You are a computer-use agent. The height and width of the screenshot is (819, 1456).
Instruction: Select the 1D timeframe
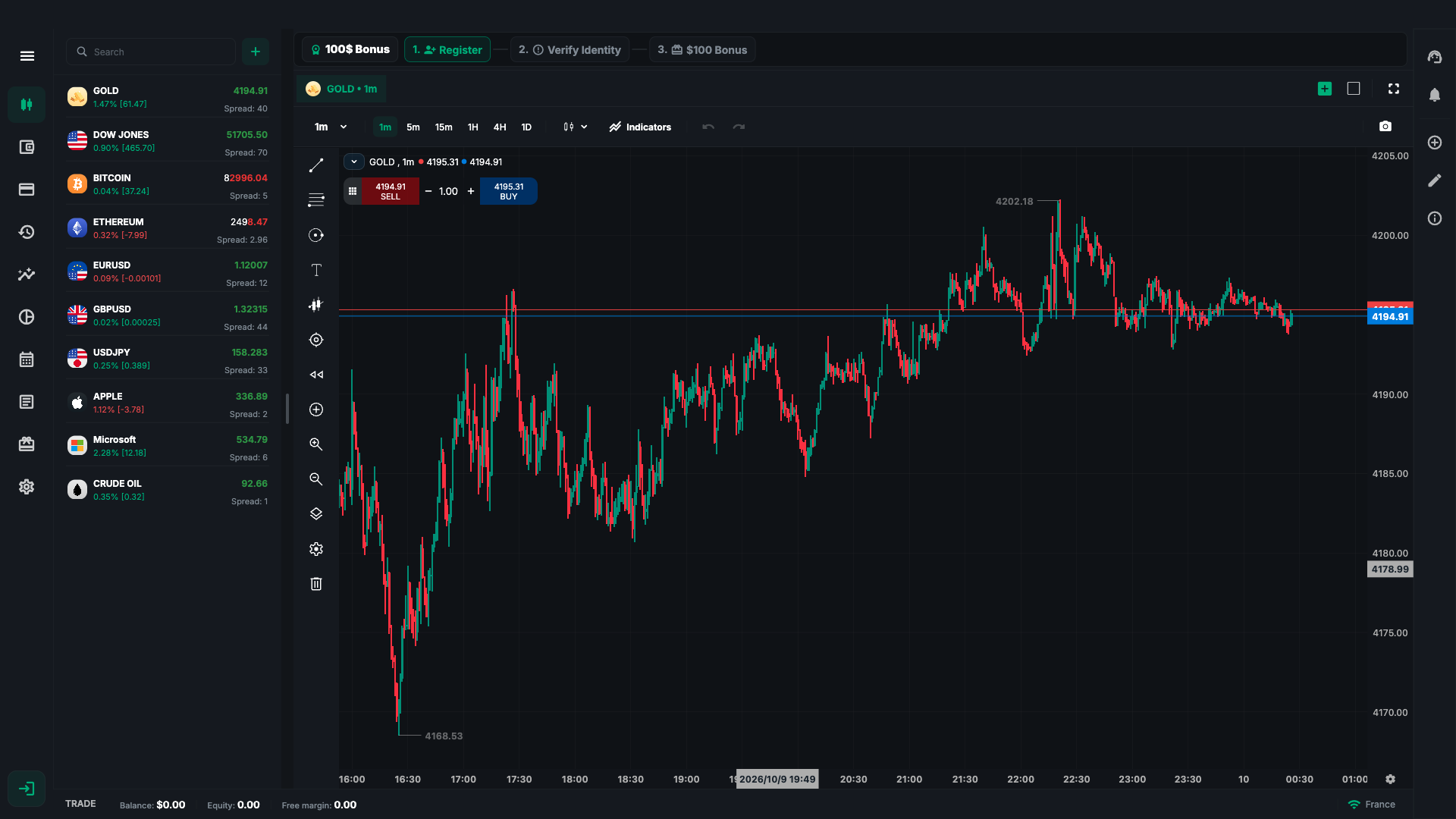pyautogui.click(x=526, y=127)
